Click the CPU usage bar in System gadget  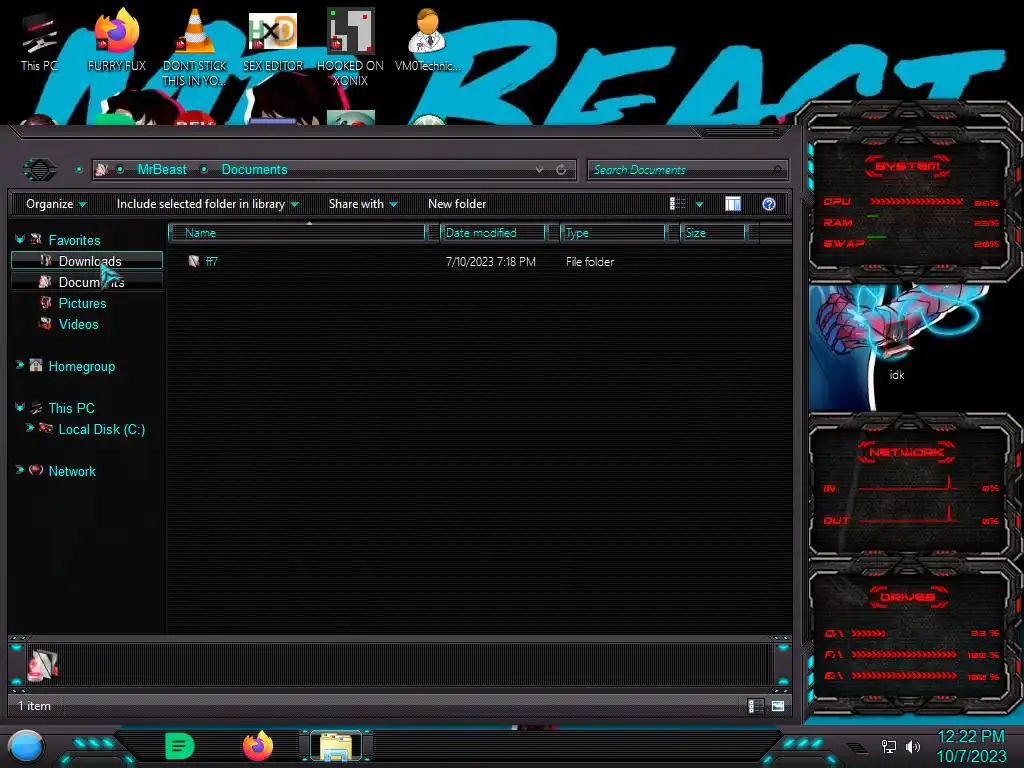tap(916, 202)
